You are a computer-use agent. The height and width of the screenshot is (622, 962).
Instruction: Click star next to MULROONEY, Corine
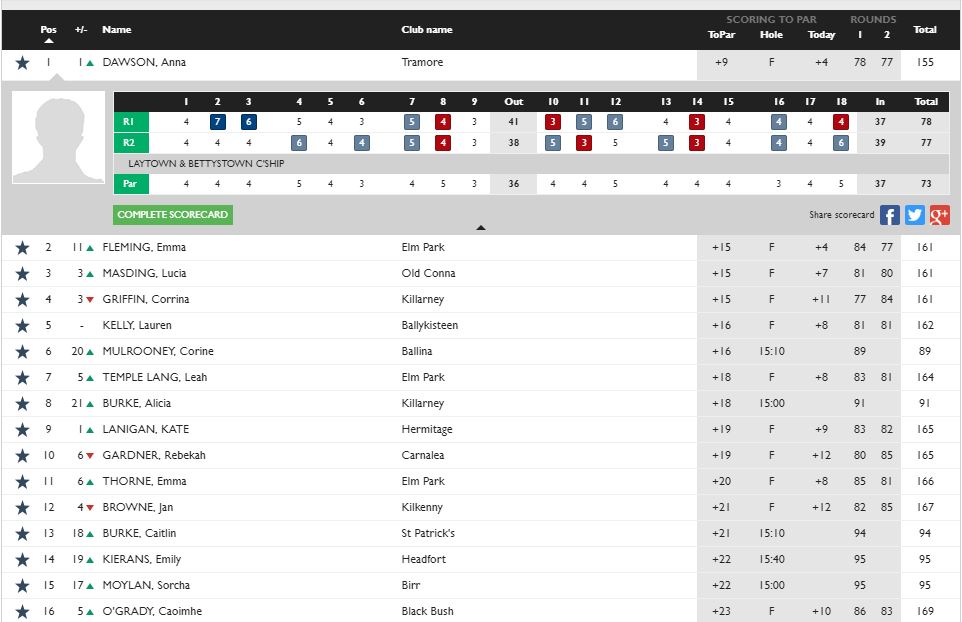(x=22, y=352)
